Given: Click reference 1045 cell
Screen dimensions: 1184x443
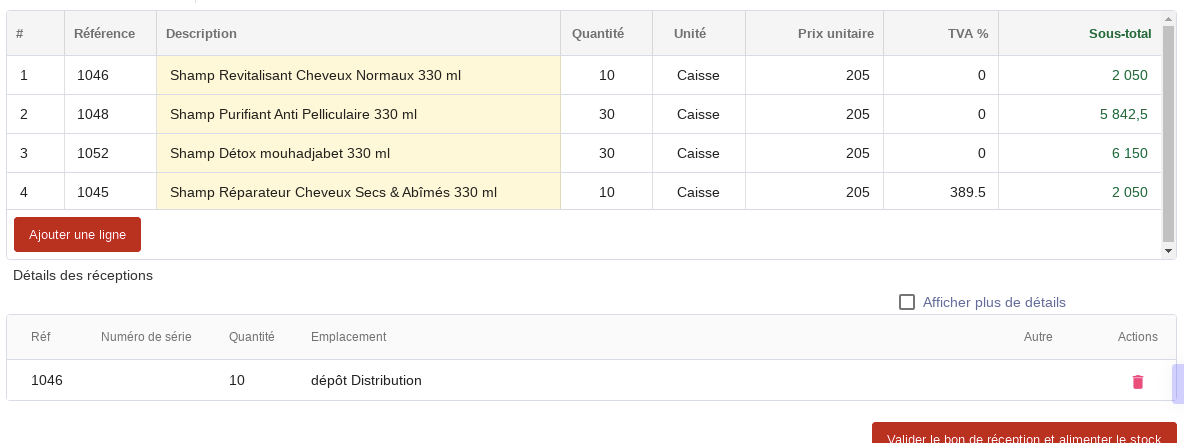Looking at the screenshot, I should coord(110,192).
